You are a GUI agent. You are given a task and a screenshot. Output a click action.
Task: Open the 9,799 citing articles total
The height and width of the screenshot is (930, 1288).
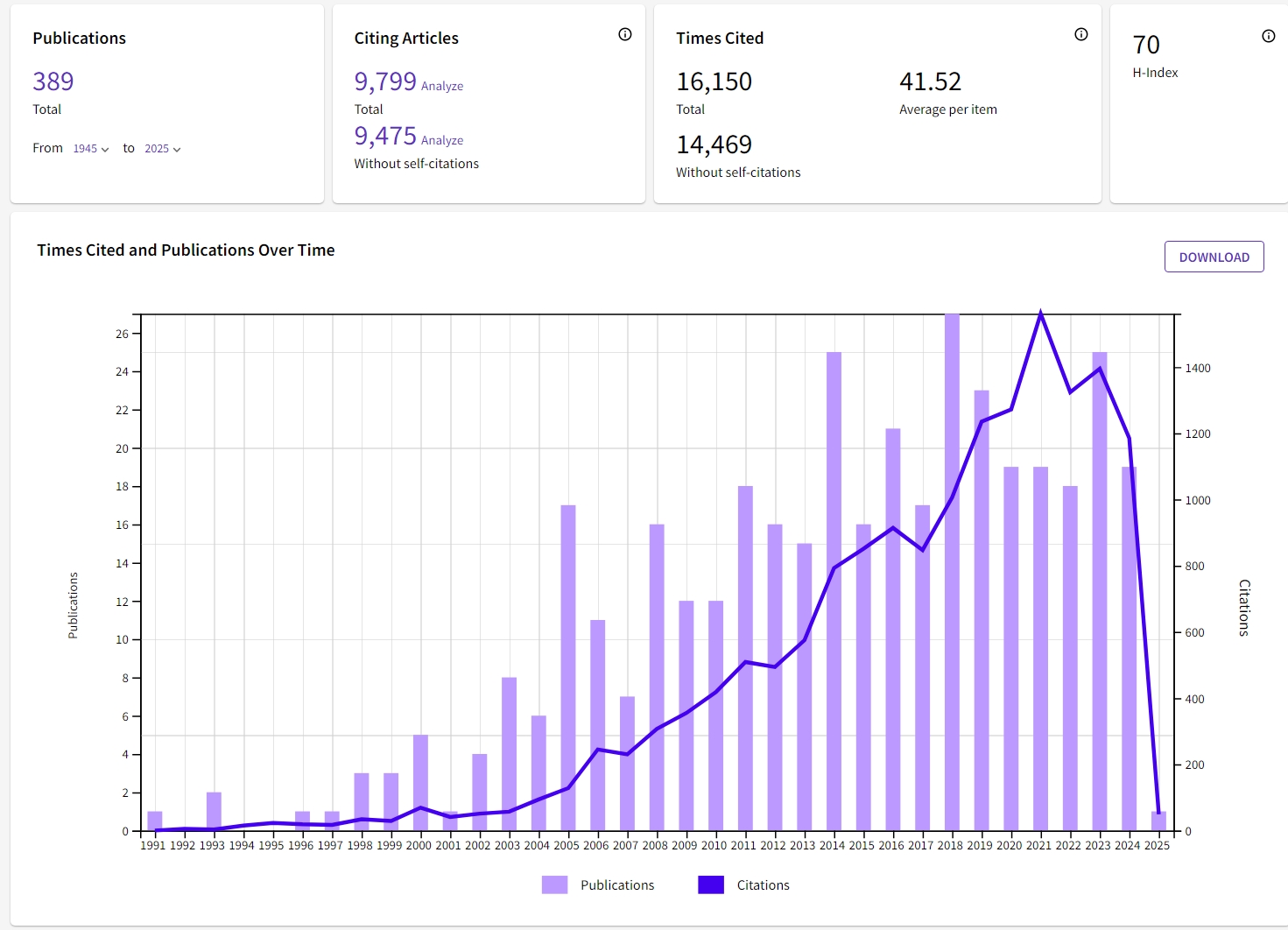(x=385, y=81)
